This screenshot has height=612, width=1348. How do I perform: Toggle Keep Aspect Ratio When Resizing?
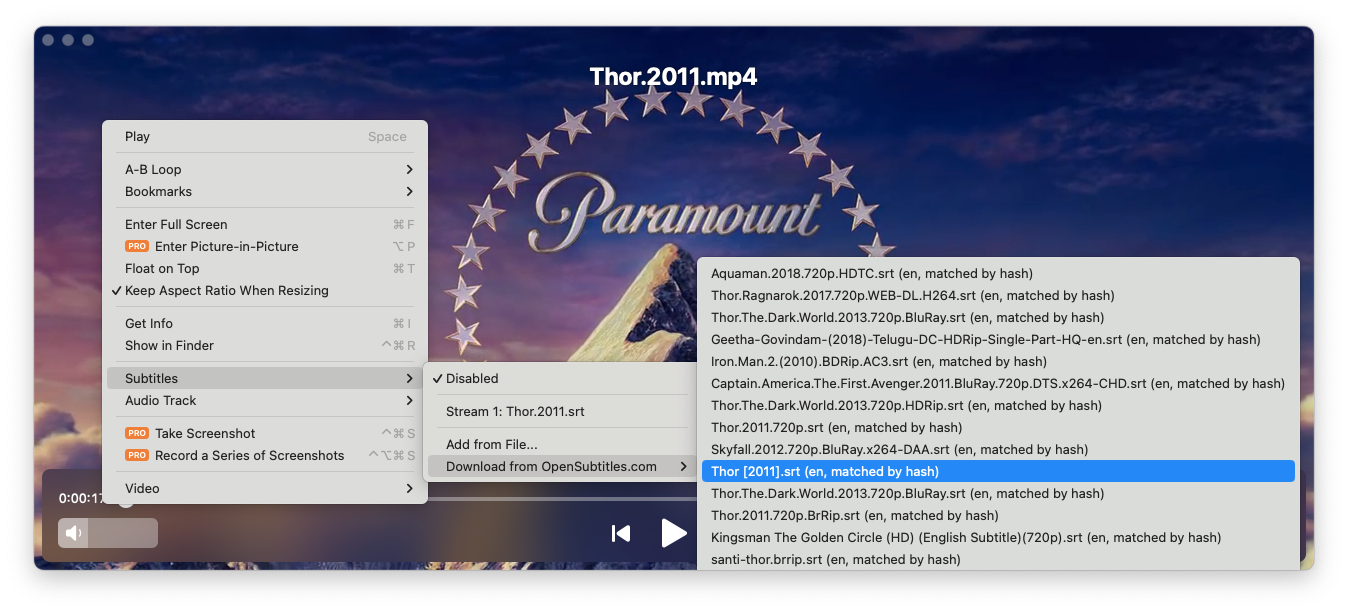[x=265, y=290]
